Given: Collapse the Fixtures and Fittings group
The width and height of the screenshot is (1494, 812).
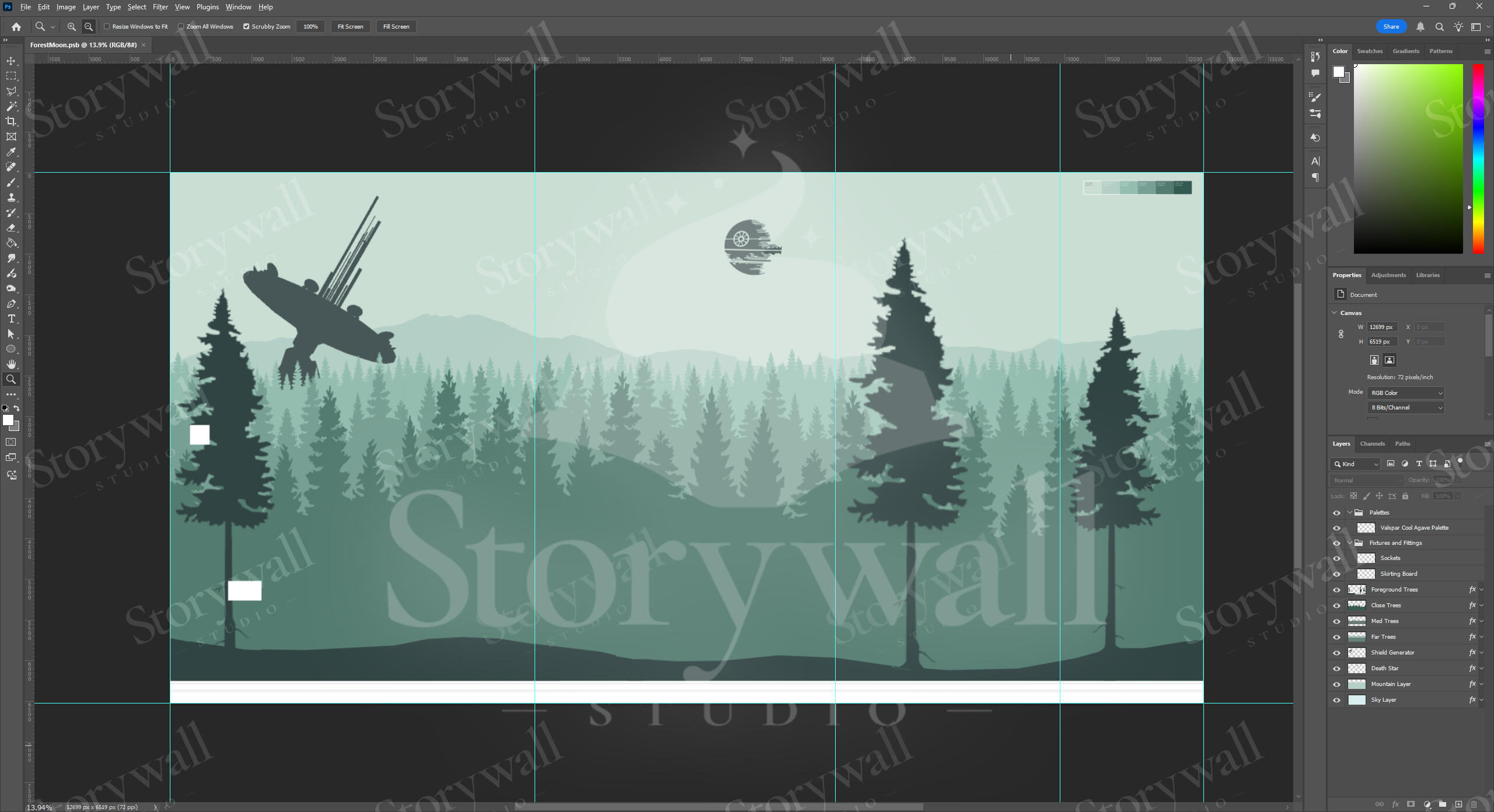Looking at the screenshot, I should [x=1349, y=542].
